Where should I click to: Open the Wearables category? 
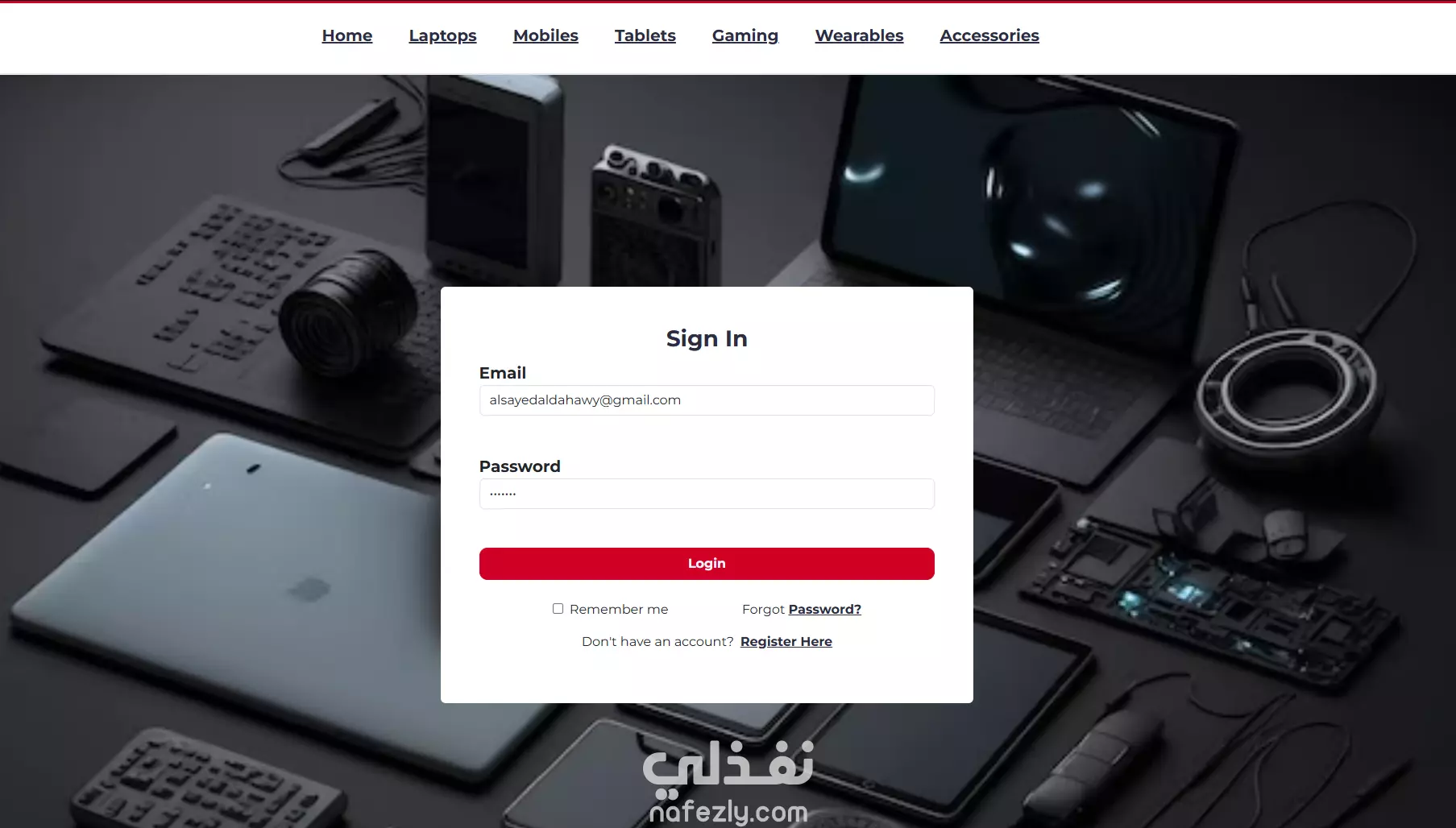[859, 35]
